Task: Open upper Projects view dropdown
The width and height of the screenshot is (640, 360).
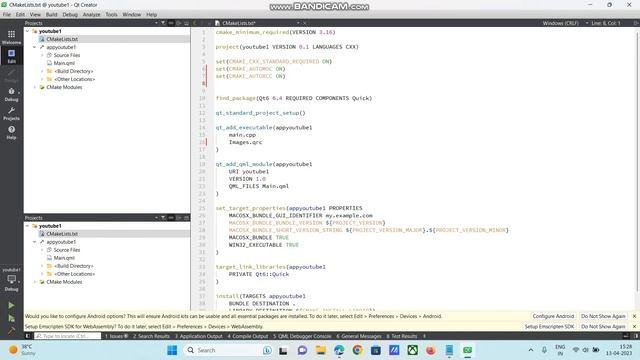Action: pos(156,23)
